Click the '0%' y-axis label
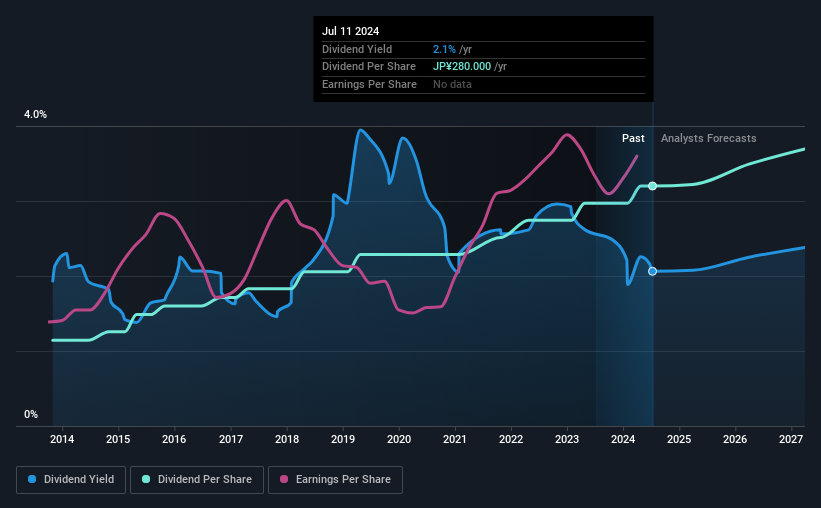 click(31, 414)
